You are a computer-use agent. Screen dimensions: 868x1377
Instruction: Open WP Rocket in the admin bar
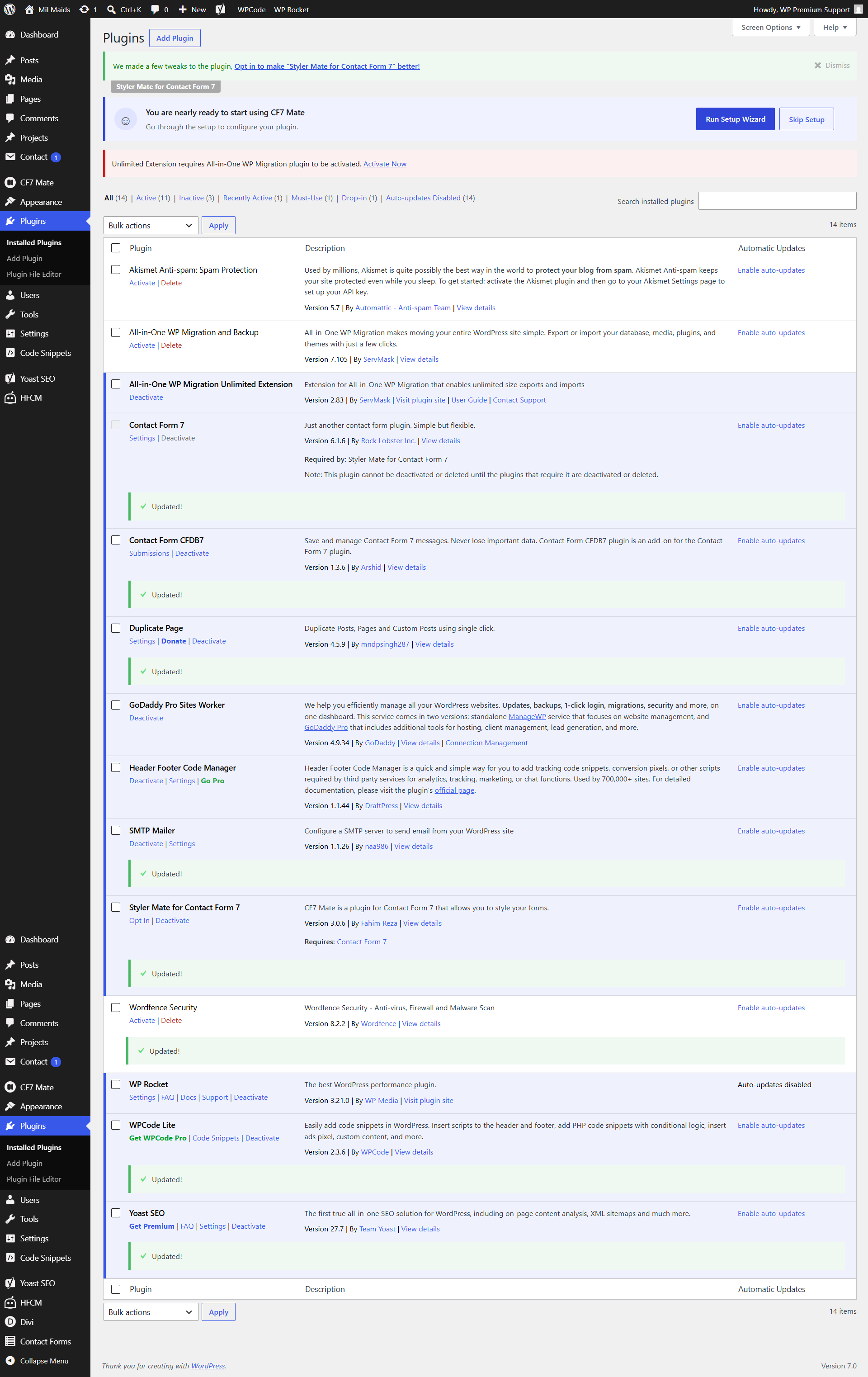coord(292,9)
